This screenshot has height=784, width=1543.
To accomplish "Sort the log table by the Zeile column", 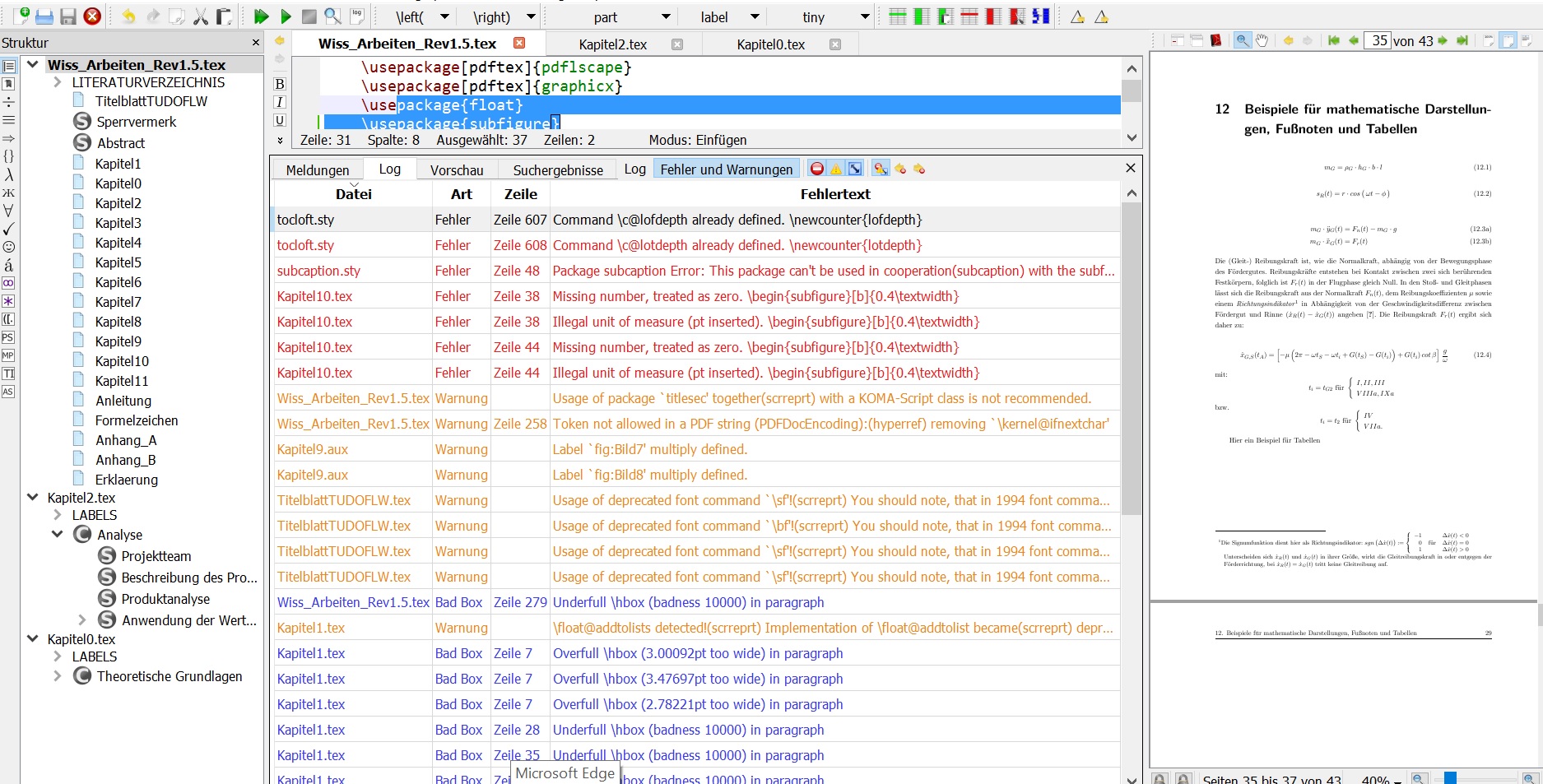I will tap(520, 194).
